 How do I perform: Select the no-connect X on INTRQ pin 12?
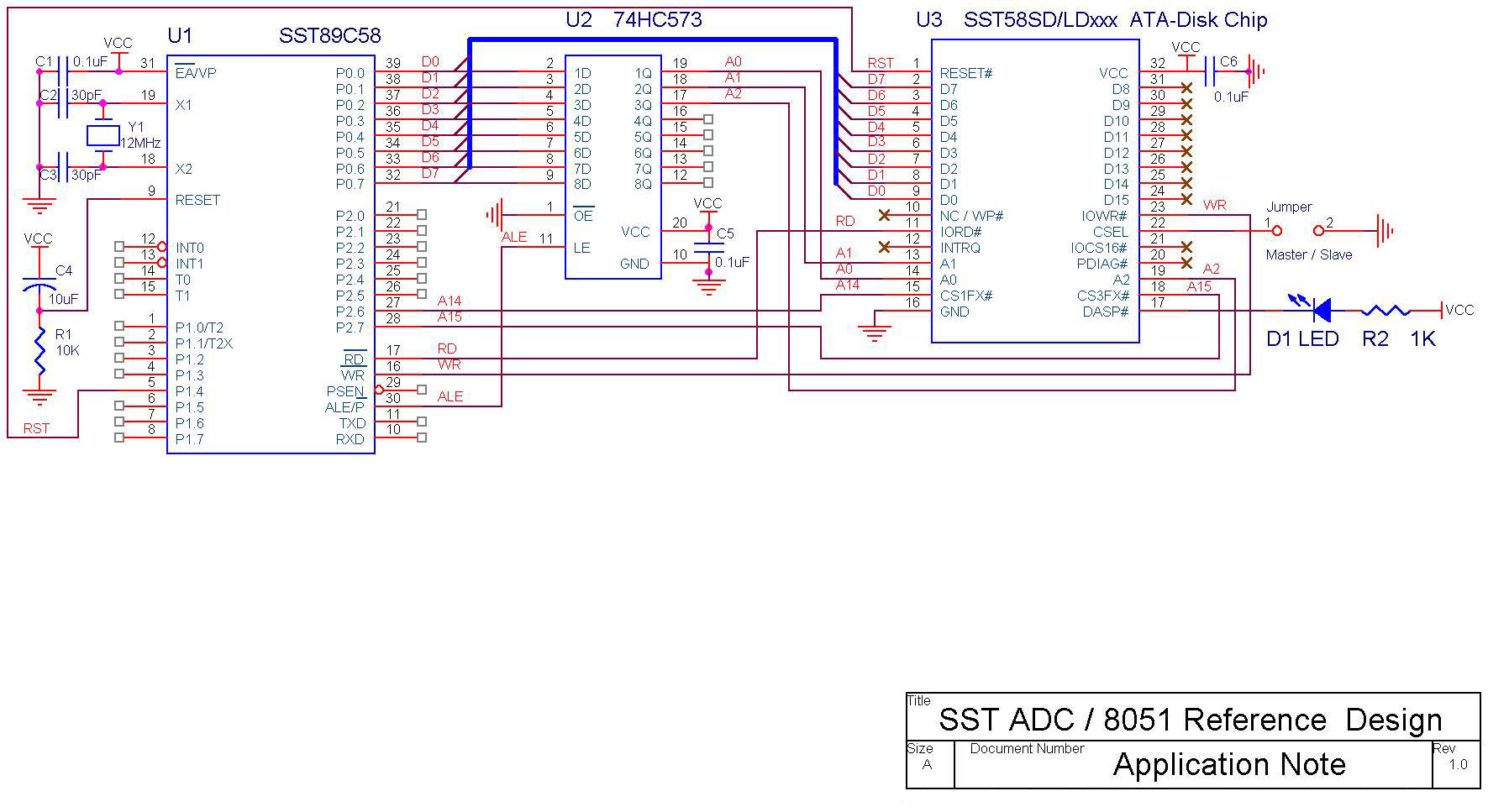coord(884,247)
